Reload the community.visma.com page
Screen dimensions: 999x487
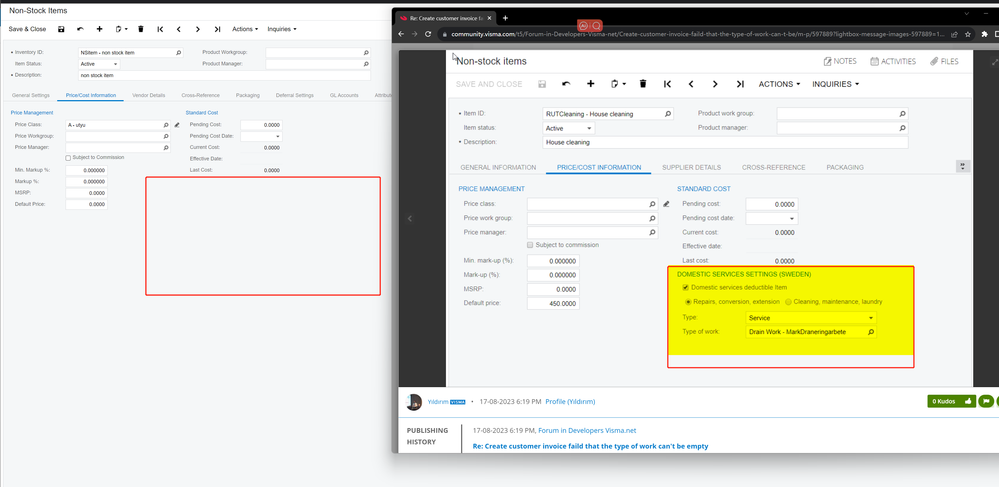428,34
